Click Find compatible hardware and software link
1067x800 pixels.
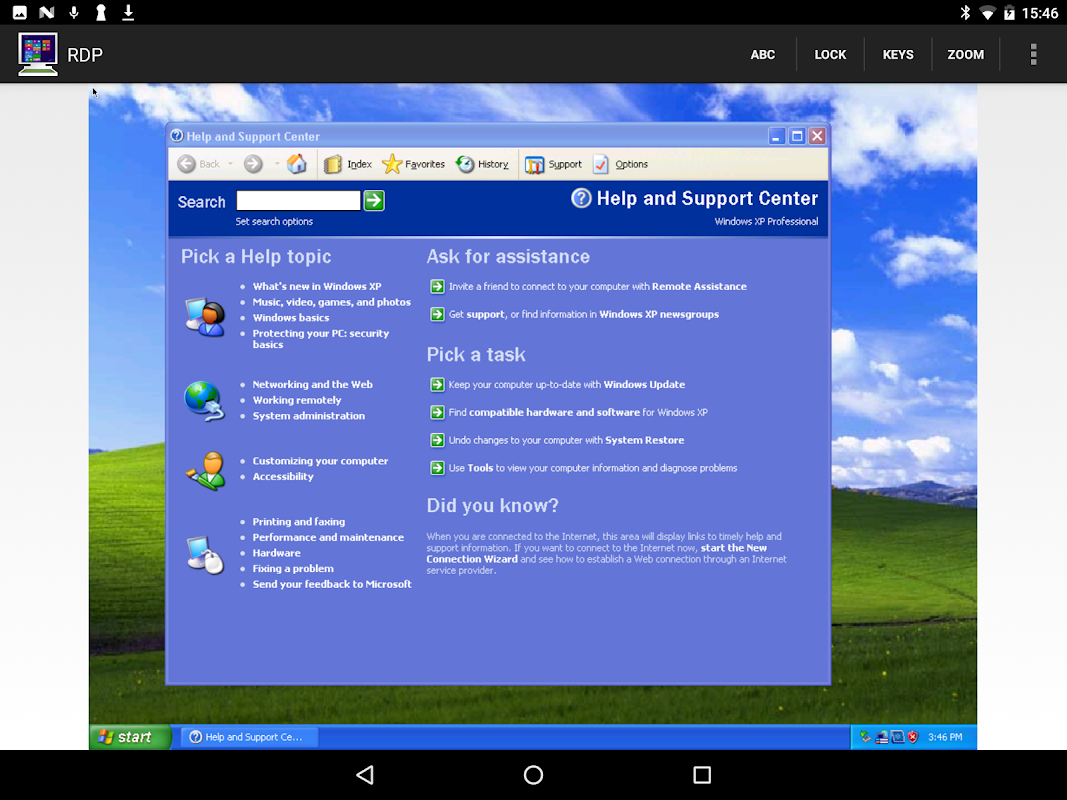(x=578, y=412)
